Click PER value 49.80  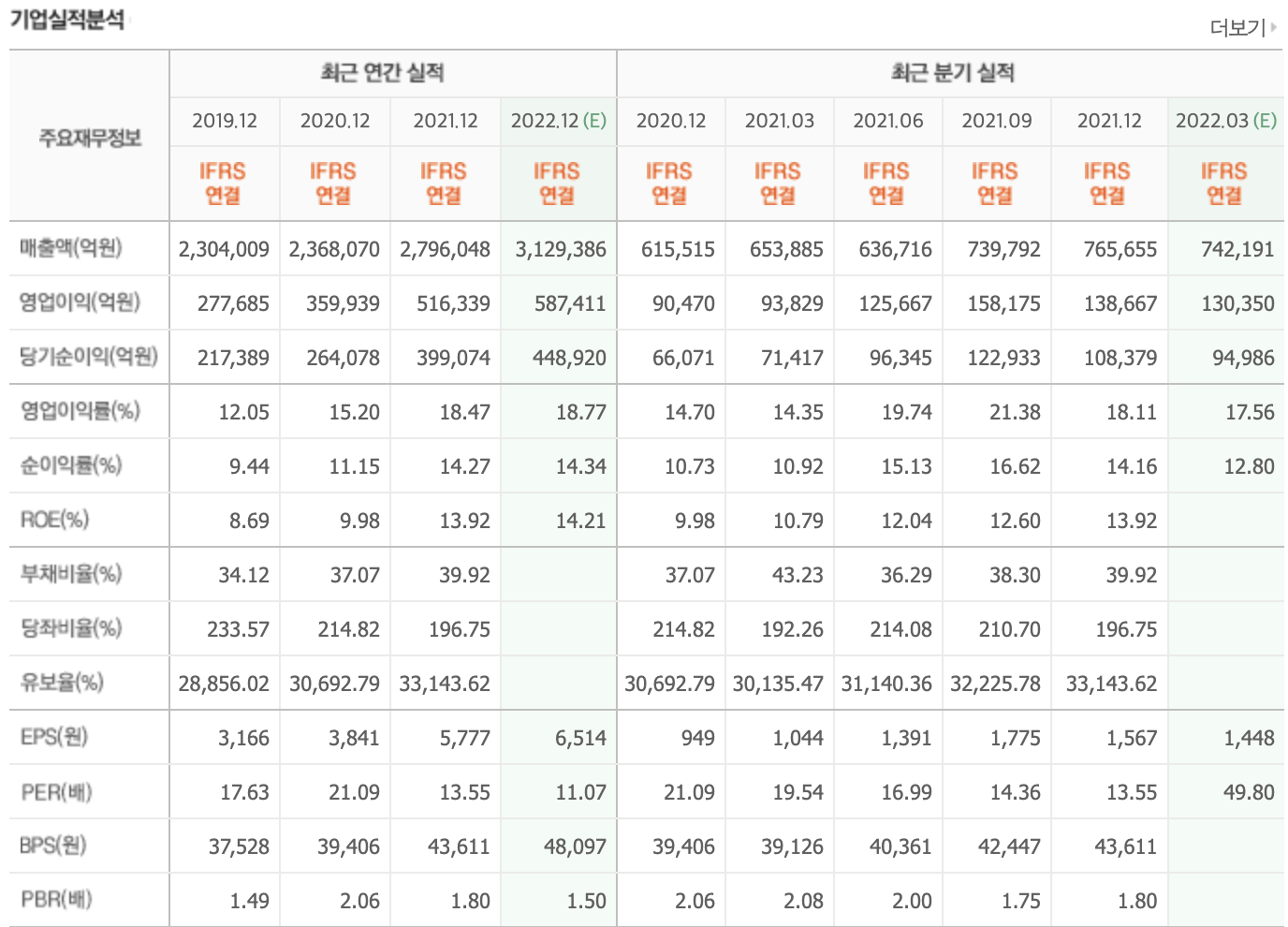coord(1250,793)
